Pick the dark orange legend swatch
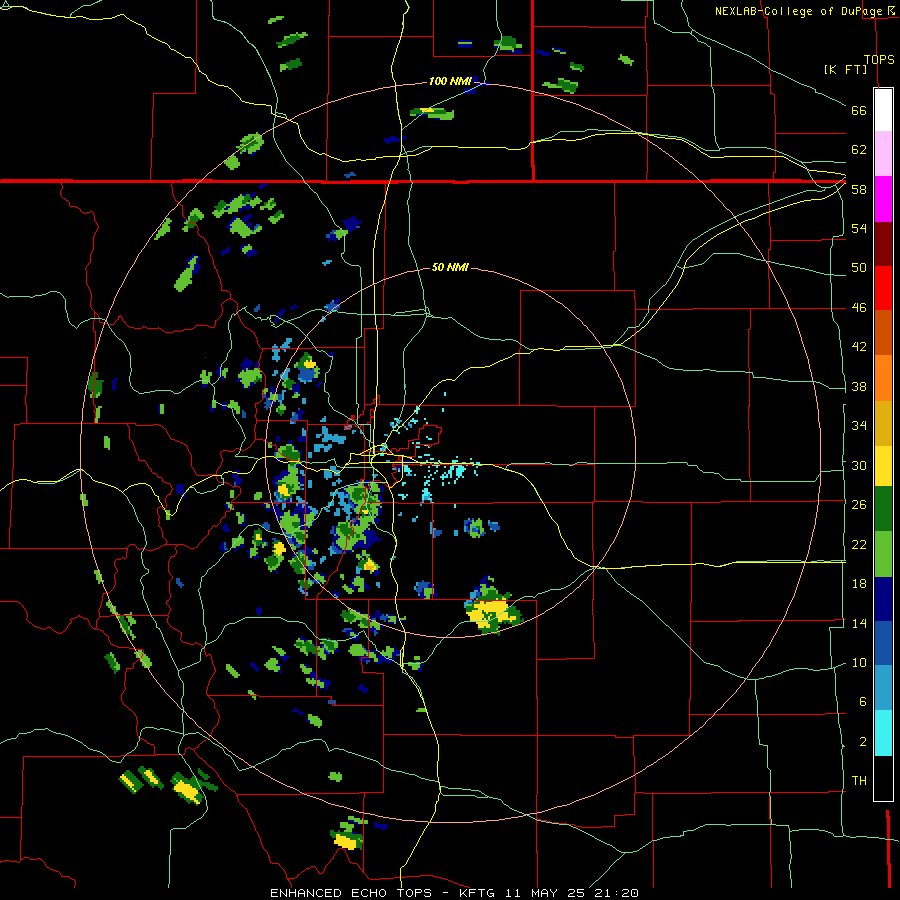The image size is (900, 900). [x=883, y=332]
